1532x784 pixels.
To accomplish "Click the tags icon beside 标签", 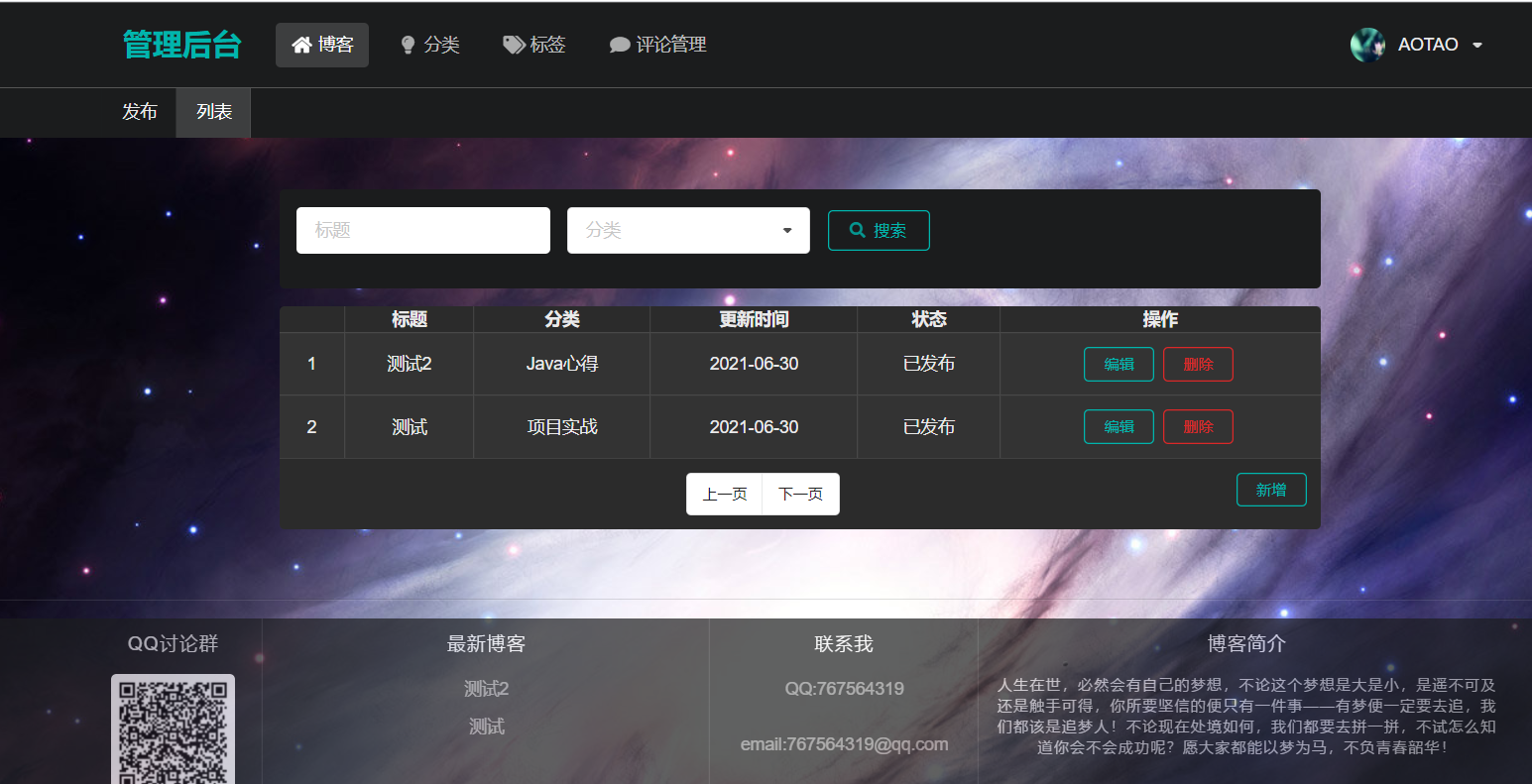I will (x=514, y=45).
